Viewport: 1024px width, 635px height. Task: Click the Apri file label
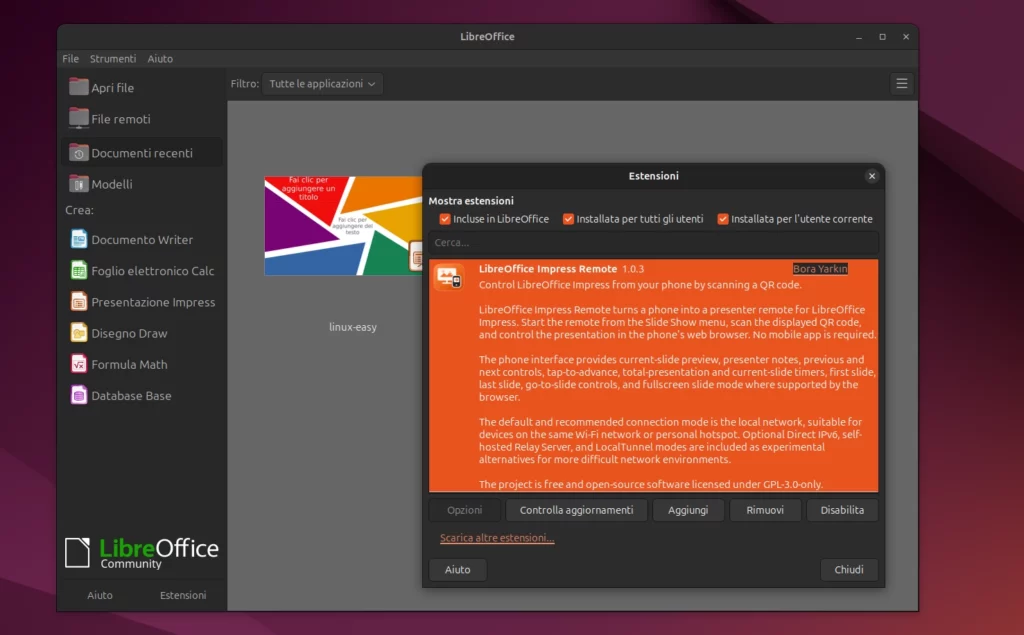(112, 88)
